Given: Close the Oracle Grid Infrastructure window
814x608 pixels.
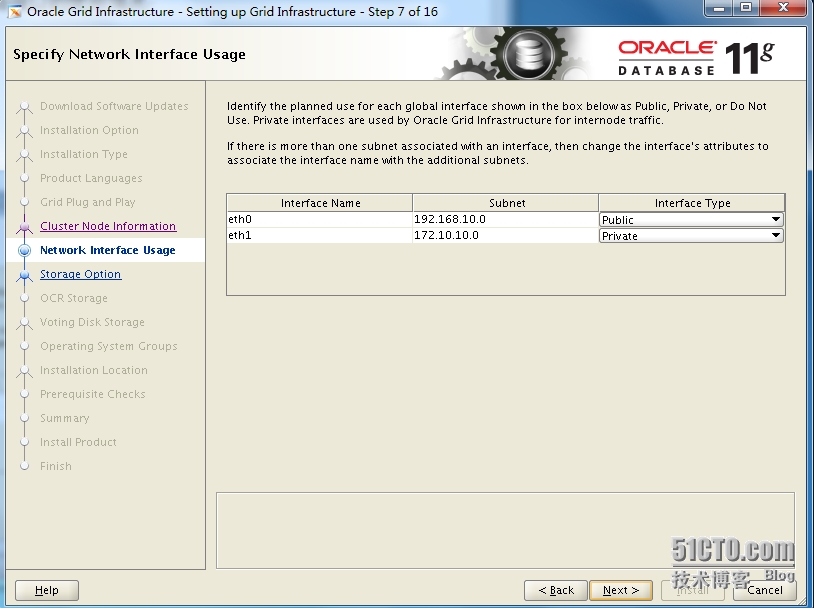Looking at the screenshot, I should (x=784, y=8).
